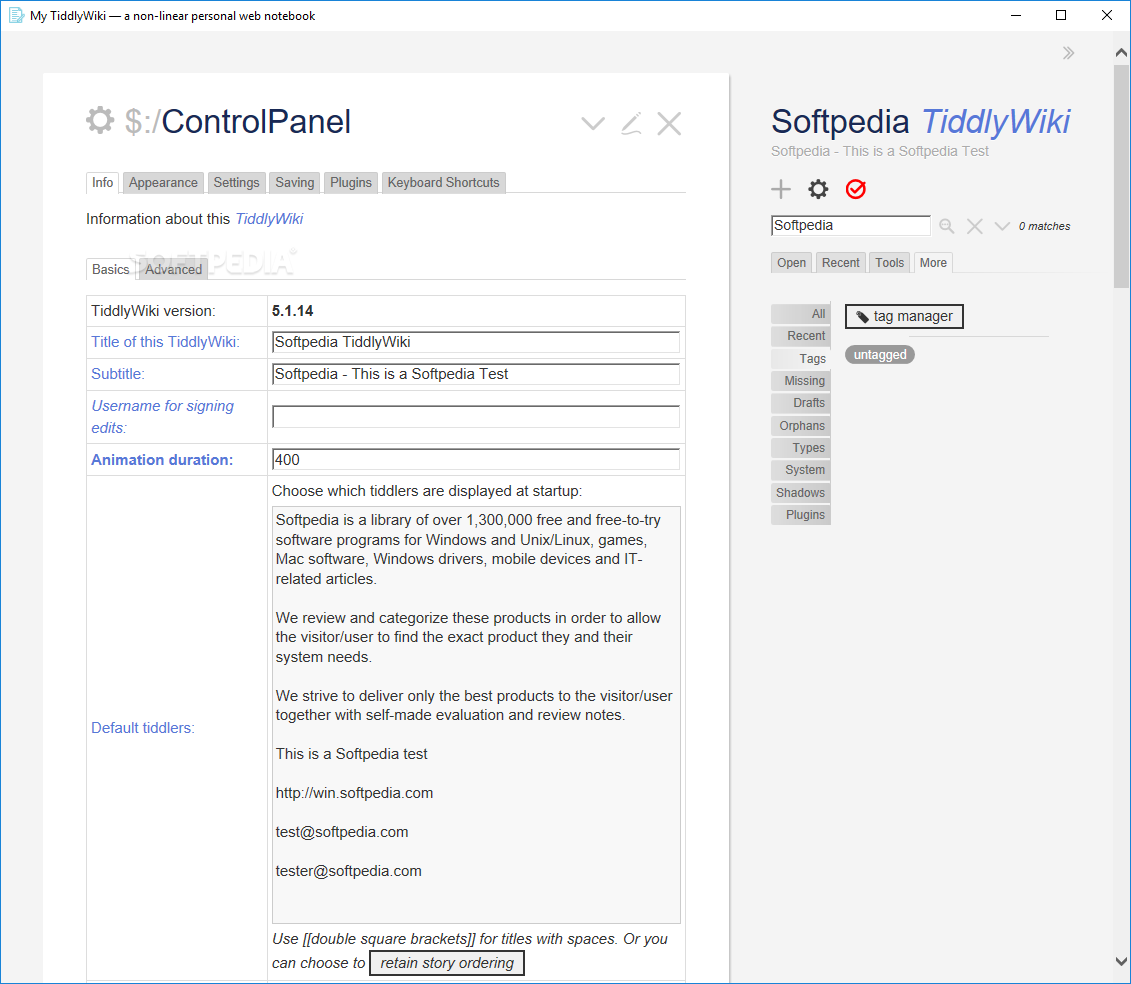Follow the TiddlyWiki link in info text
Image resolution: width=1131 pixels, height=984 pixels.
tap(269, 219)
